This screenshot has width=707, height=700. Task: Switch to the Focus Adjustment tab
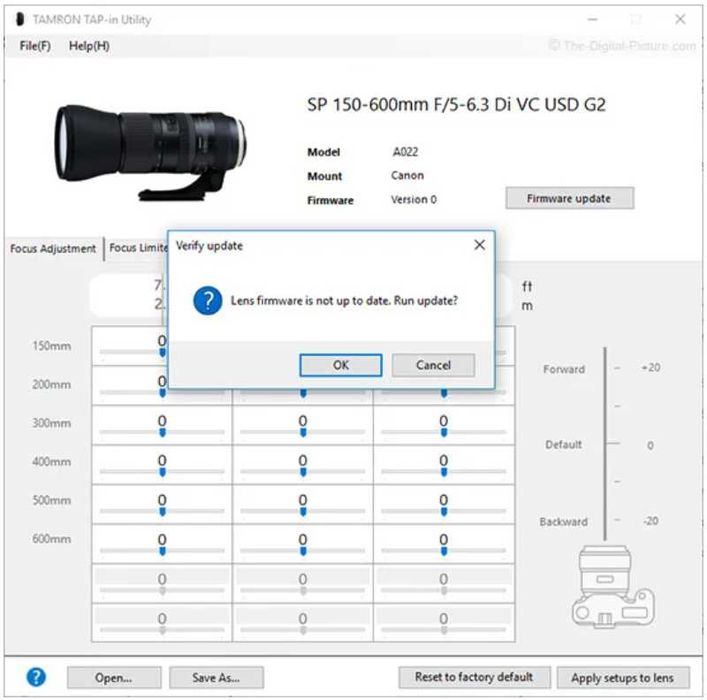(x=53, y=249)
